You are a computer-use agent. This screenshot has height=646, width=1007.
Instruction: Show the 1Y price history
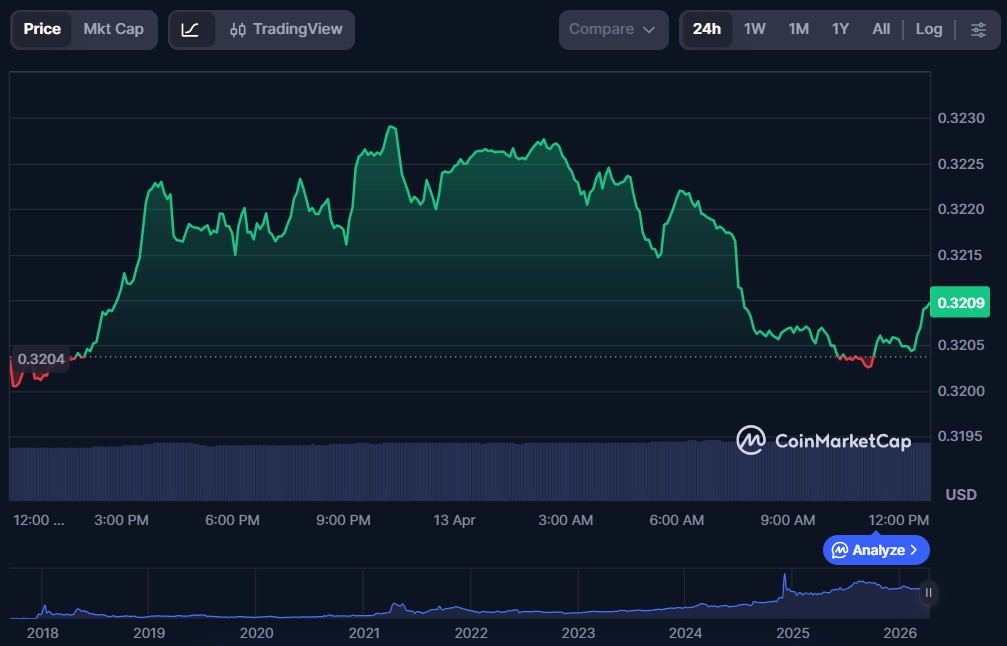pos(840,30)
